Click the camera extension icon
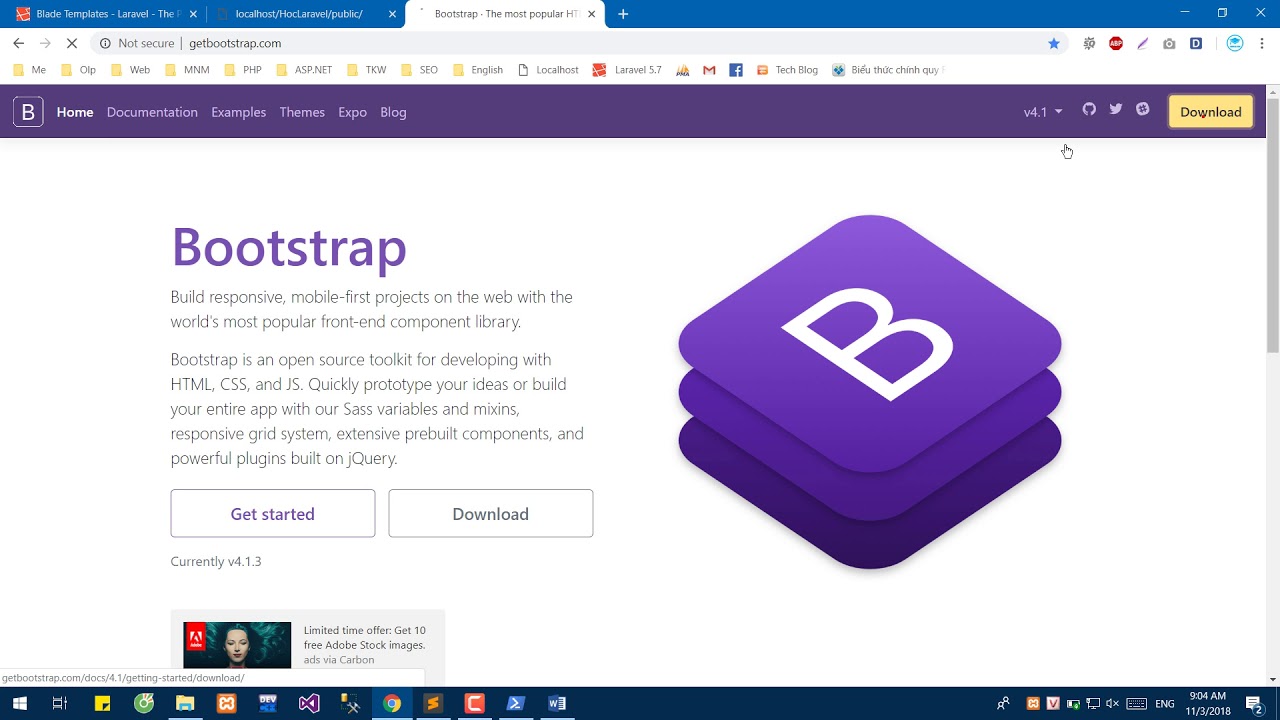 1169,43
